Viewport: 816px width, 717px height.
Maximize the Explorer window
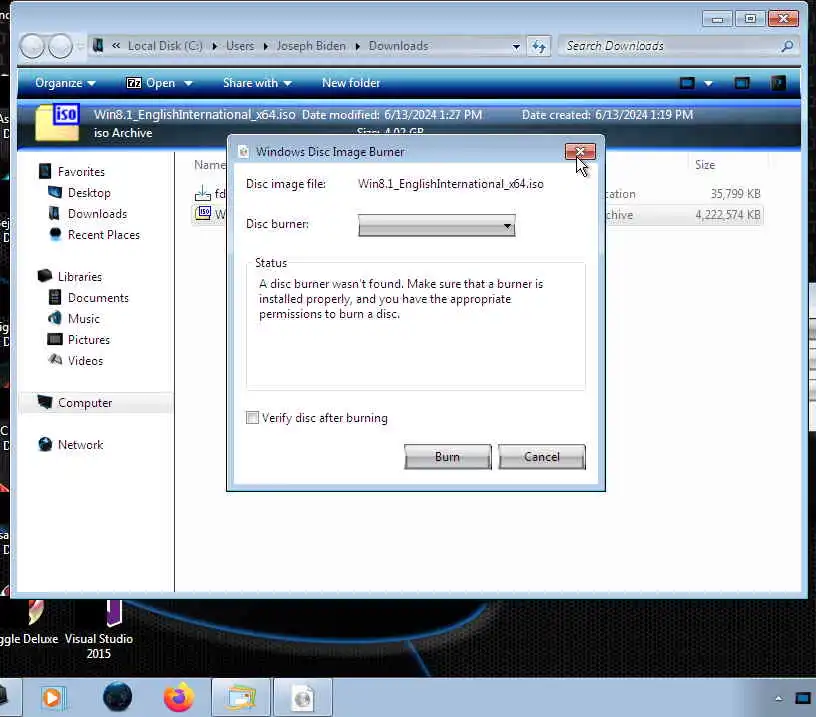click(750, 19)
